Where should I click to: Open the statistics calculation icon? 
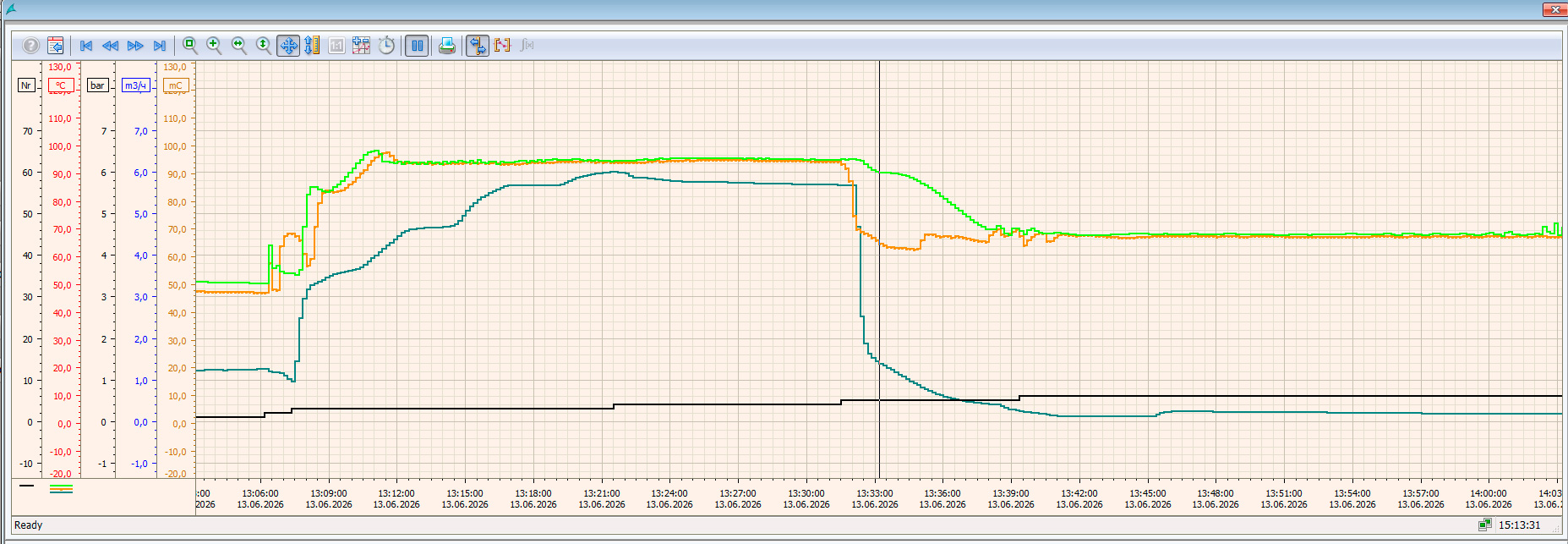[x=527, y=46]
